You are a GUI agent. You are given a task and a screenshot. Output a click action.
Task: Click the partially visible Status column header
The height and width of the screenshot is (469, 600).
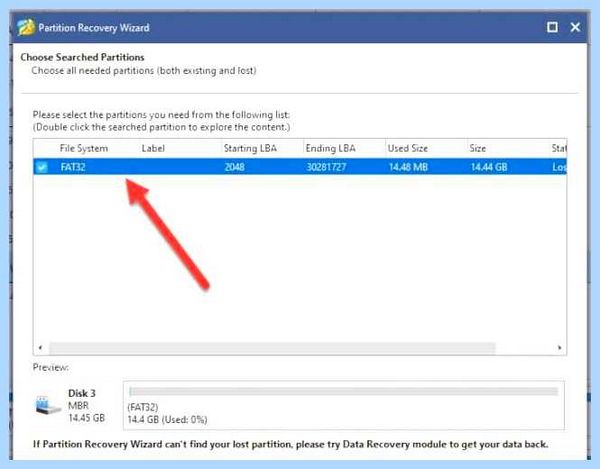pos(559,148)
